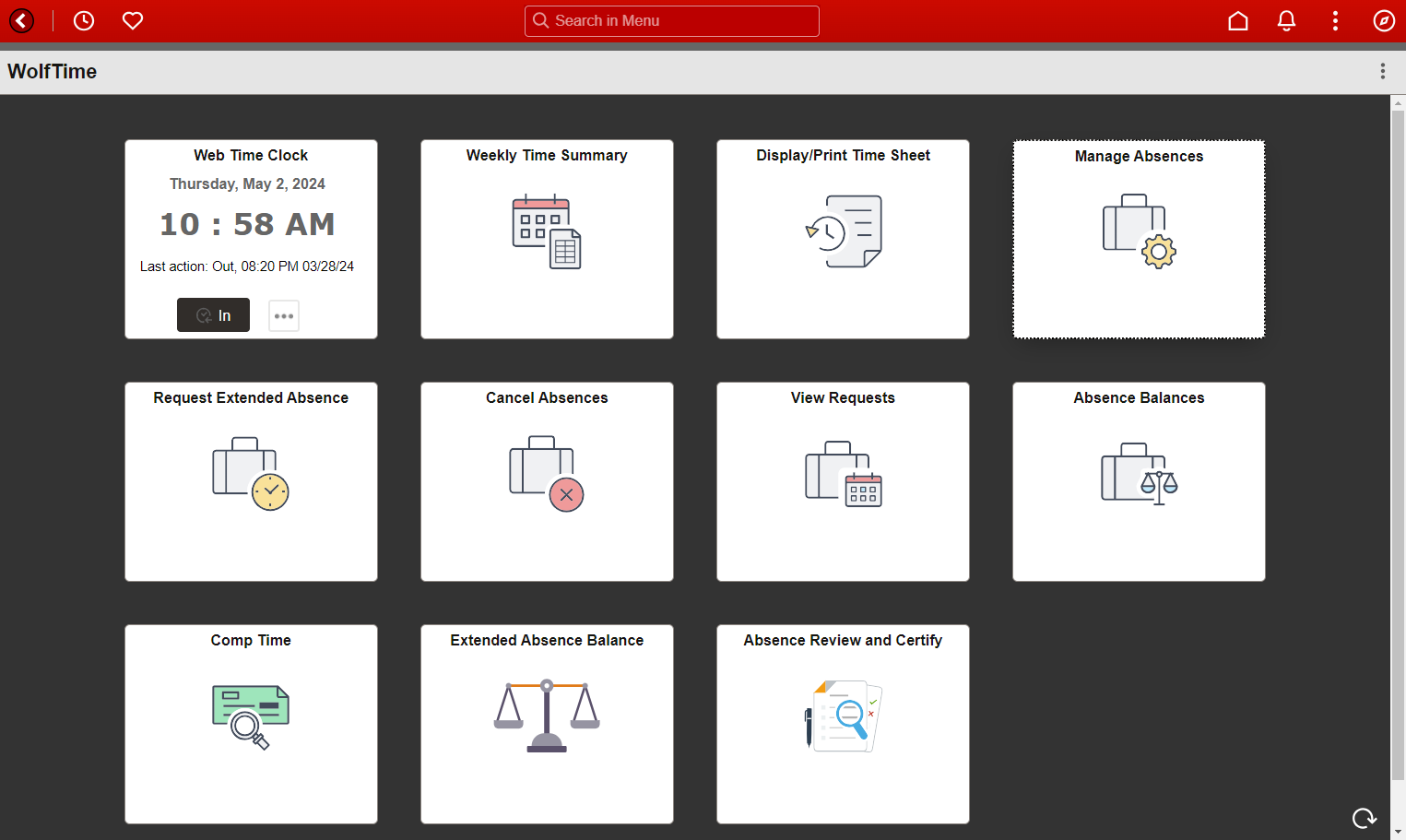Click the 'Request Extended Absence' title text
The image size is (1406, 840).
tap(251, 397)
